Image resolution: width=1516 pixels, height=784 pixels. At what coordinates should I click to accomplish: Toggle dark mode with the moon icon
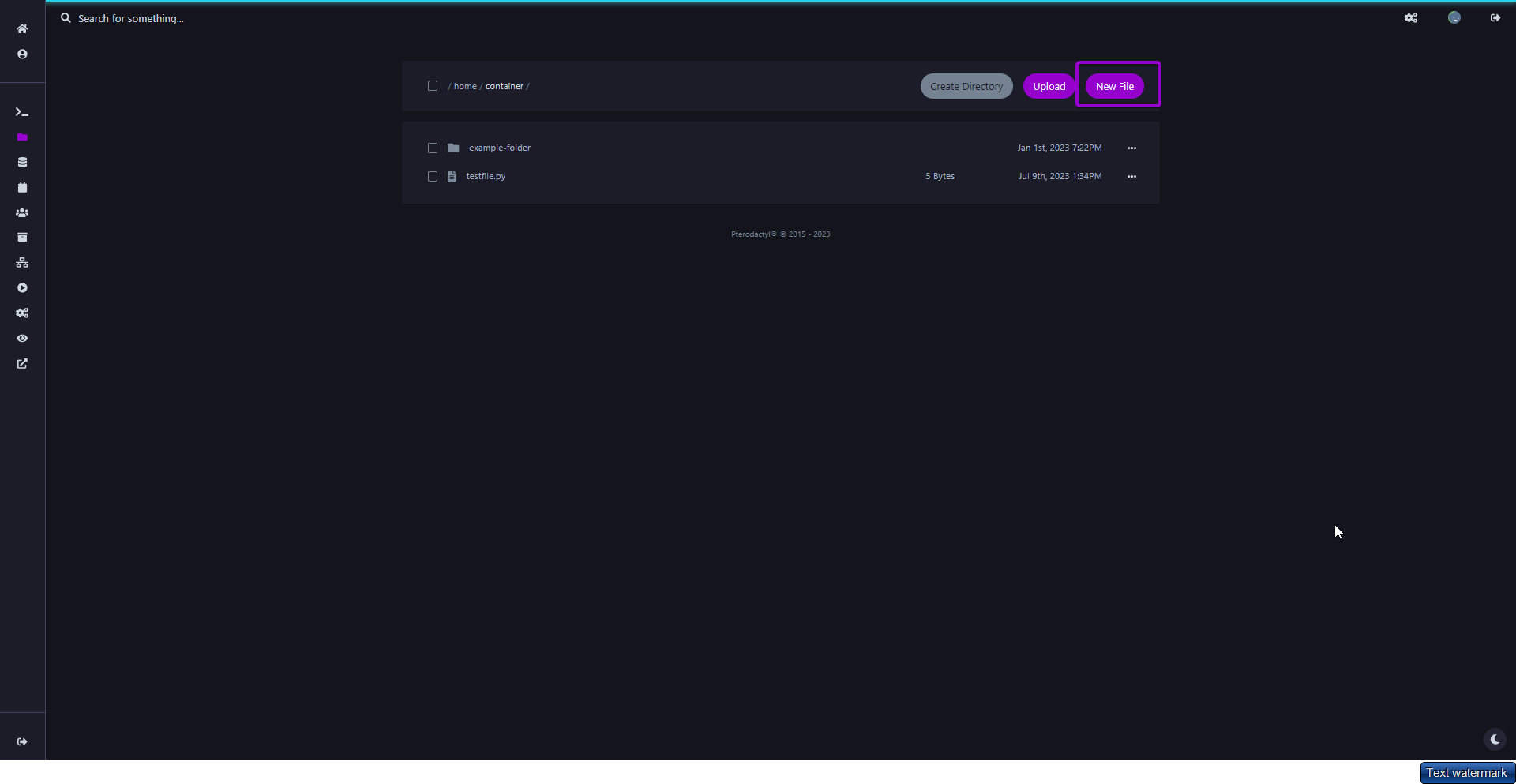pyautogui.click(x=1494, y=740)
